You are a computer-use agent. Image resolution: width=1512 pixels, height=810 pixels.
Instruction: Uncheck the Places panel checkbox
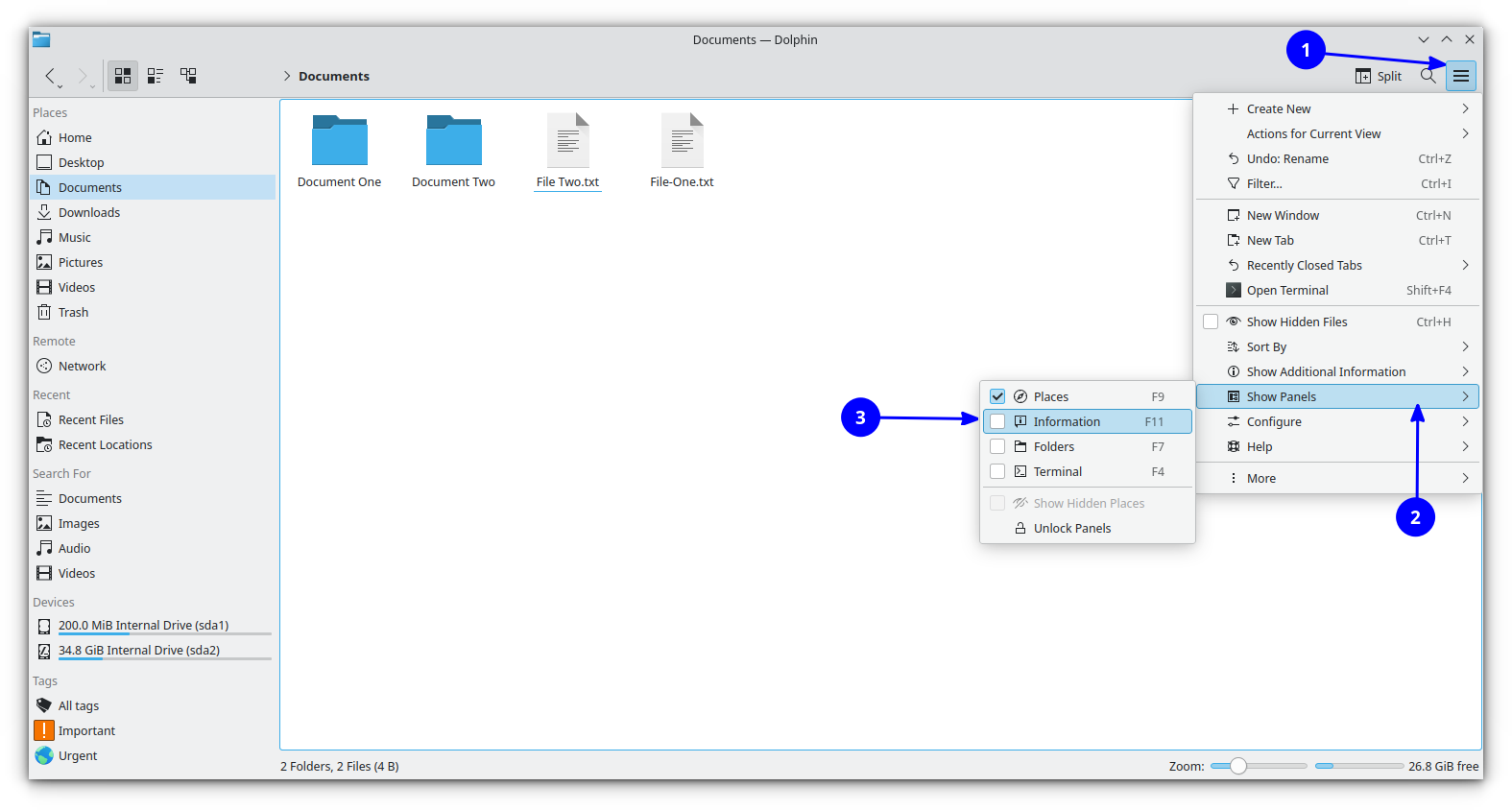pos(997,396)
